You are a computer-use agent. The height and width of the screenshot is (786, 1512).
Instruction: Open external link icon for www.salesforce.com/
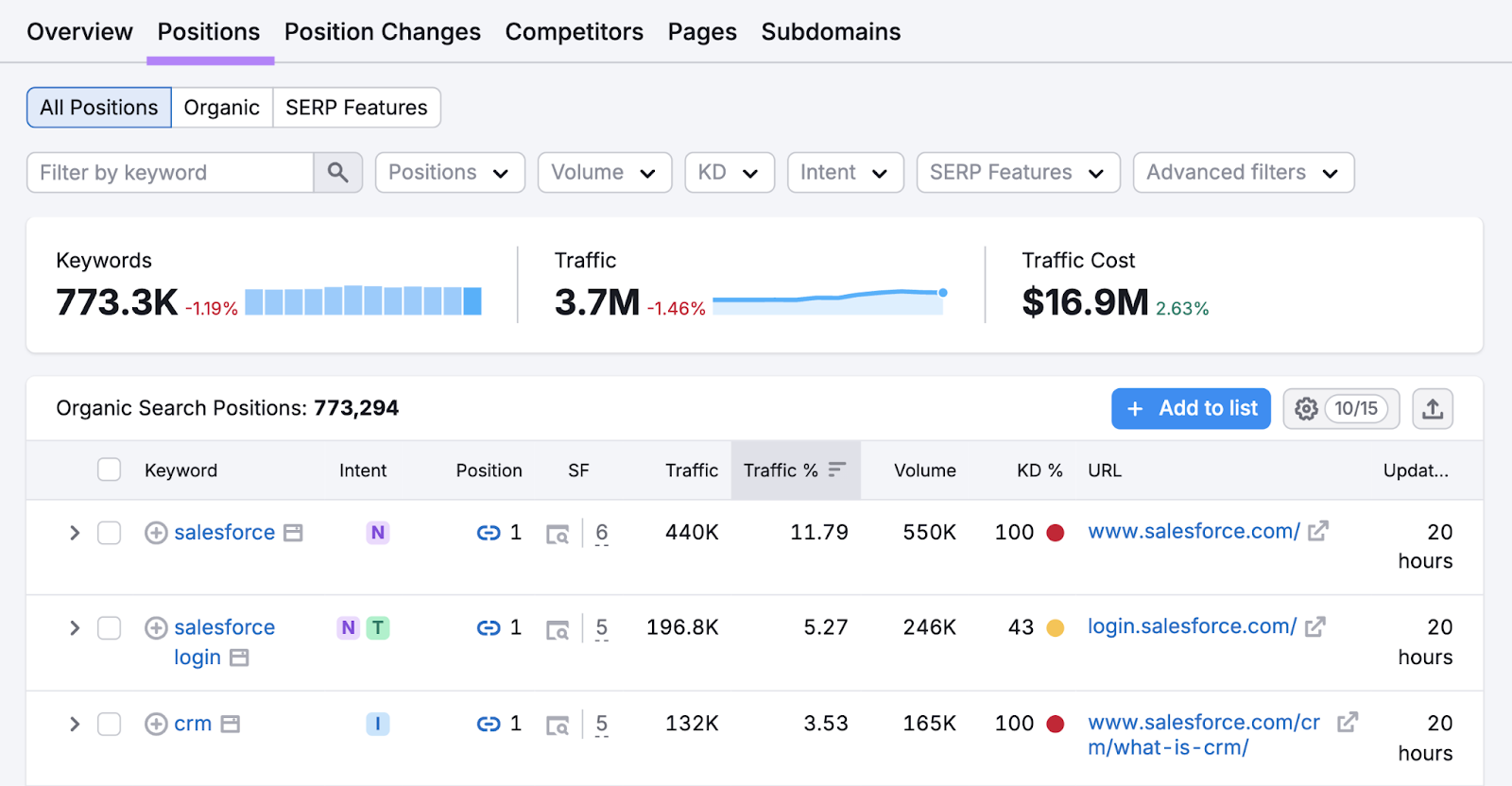click(x=1318, y=531)
